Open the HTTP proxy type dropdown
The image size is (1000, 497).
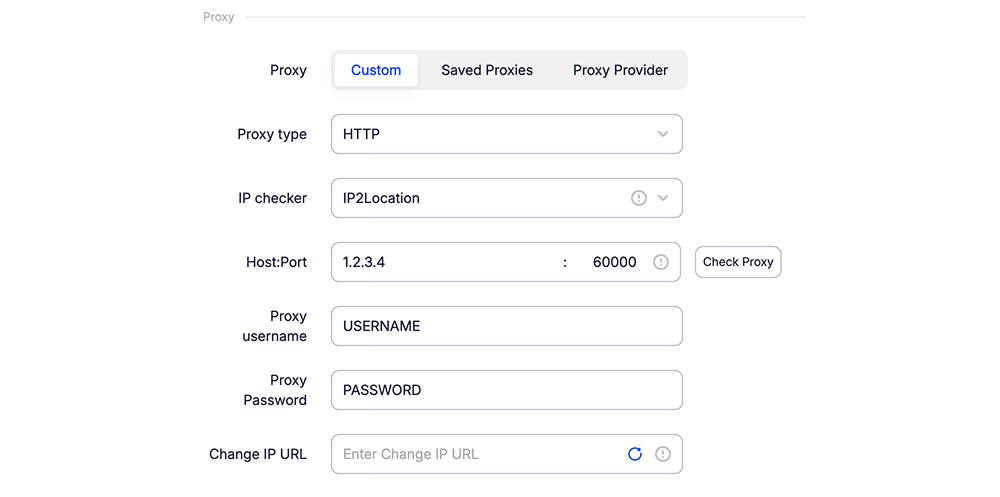pyautogui.click(x=506, y=134)
